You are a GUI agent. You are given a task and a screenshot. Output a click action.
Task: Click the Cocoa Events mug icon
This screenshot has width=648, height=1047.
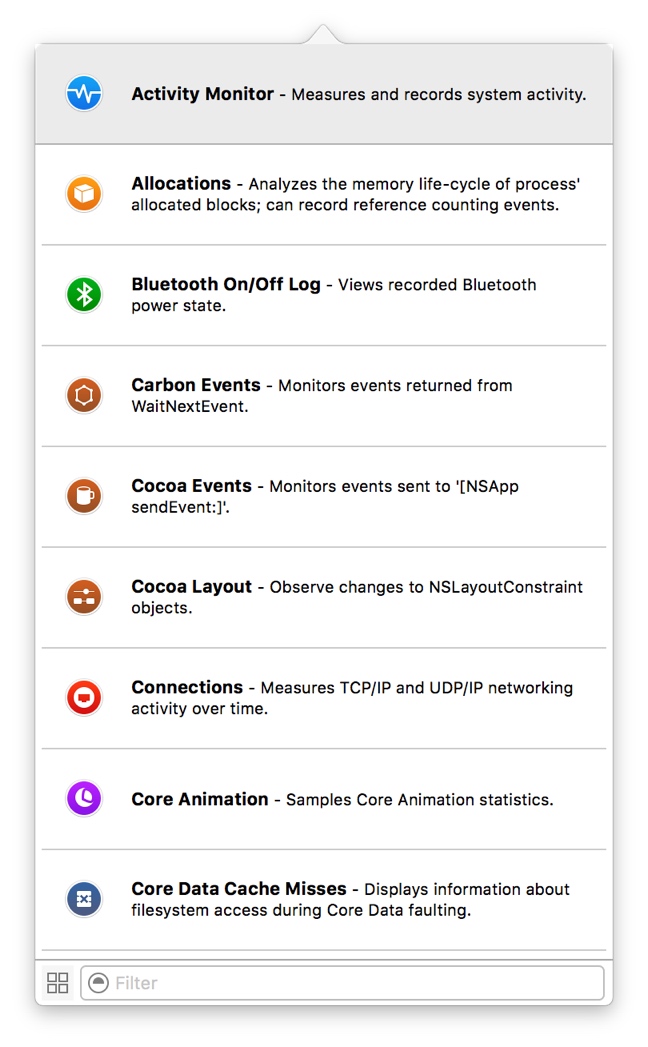84,496
